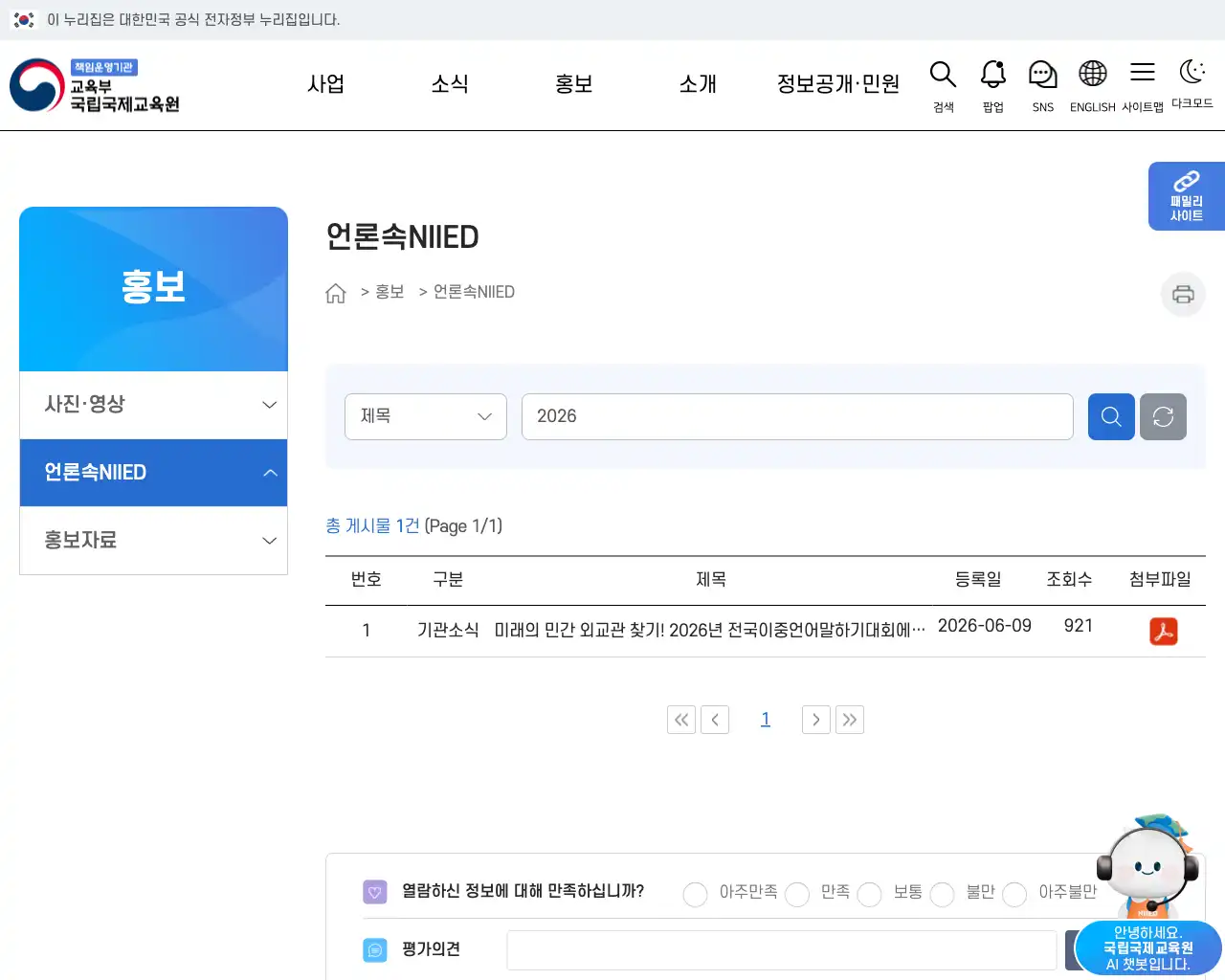Image resolution: width=1225 pixels, height=980 pixels.
Task: Reset search with the refresh button
Action: [1163, 416]
